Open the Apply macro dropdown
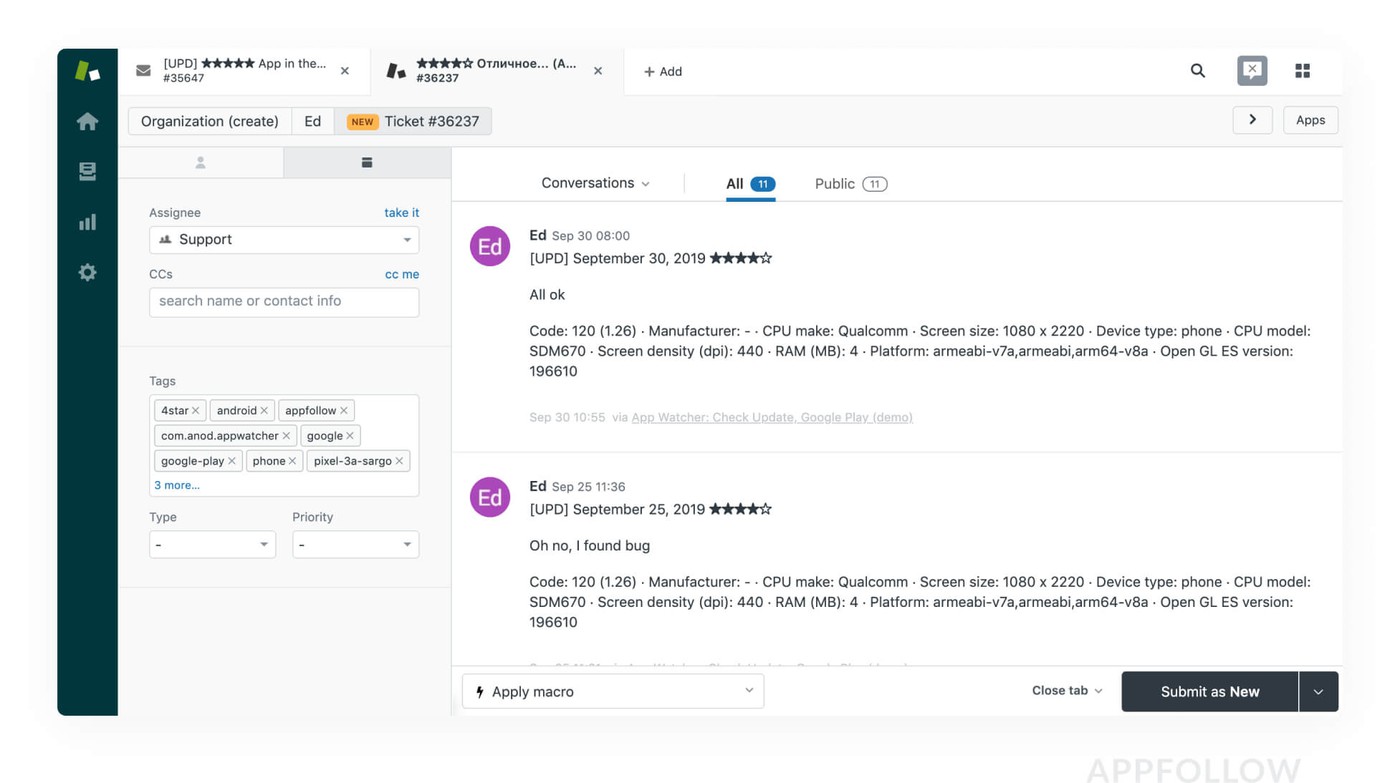Viewport: 1400px width, 783px height. pyautogui.click(x=612, y=691)
